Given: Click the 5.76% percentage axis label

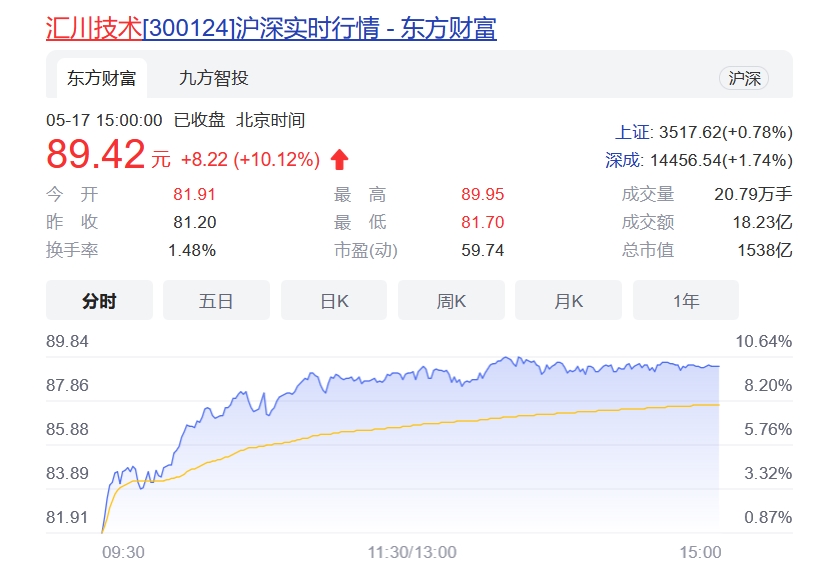Looking at the screenshot, I should pos(768,429).
